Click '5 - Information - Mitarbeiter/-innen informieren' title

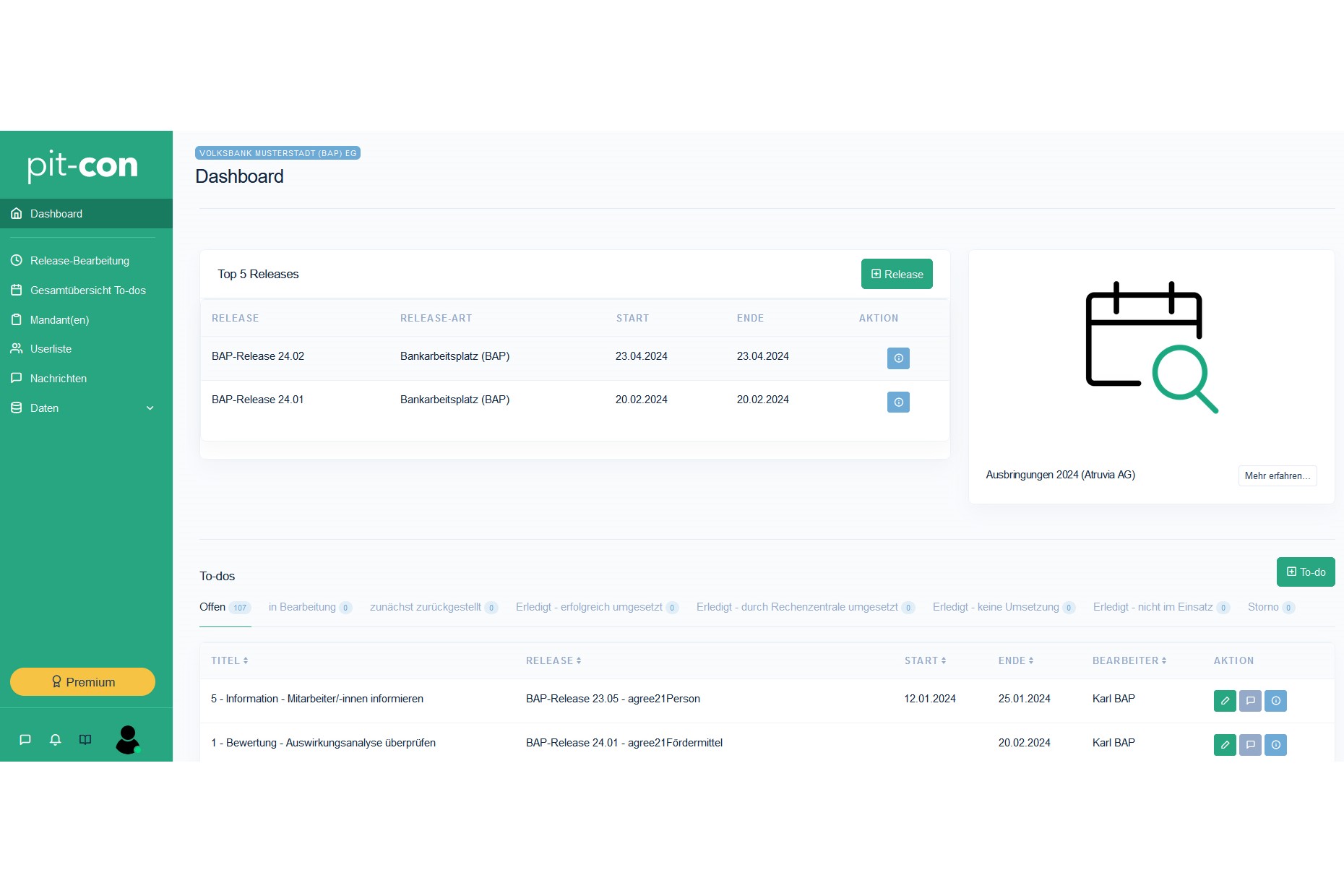point(317,699)
